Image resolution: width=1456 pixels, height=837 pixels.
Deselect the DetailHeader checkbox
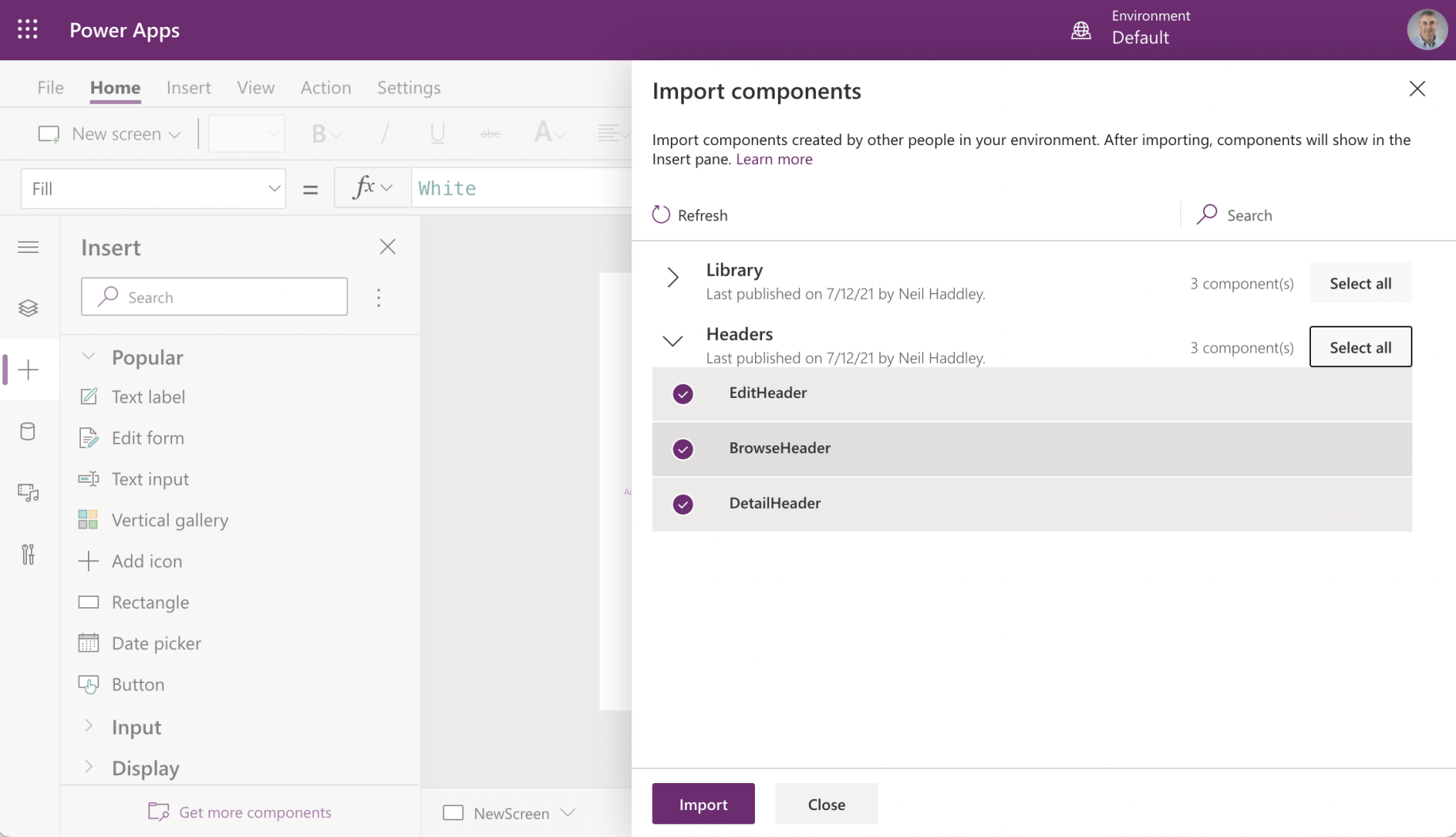[683, 504]
